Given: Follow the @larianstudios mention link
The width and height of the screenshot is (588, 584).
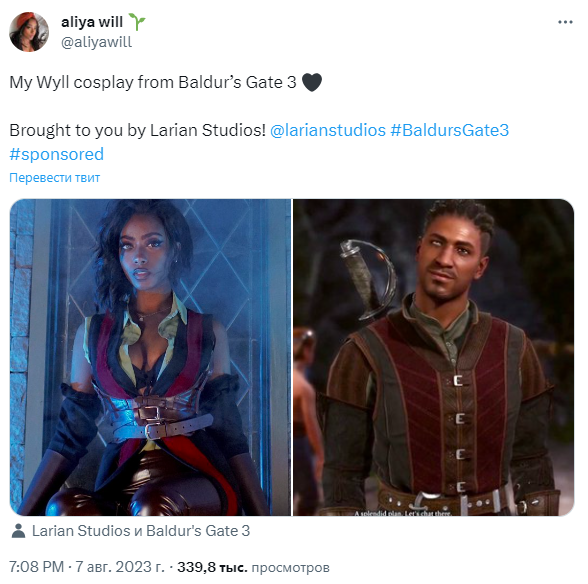Looking at the screenshot, I should click(328, 131).
